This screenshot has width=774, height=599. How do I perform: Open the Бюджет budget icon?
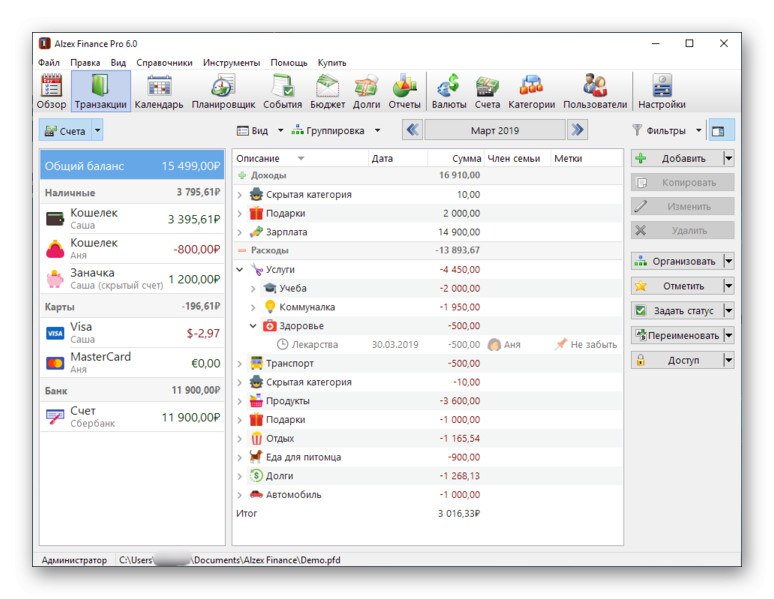click(x=327, y=91)
